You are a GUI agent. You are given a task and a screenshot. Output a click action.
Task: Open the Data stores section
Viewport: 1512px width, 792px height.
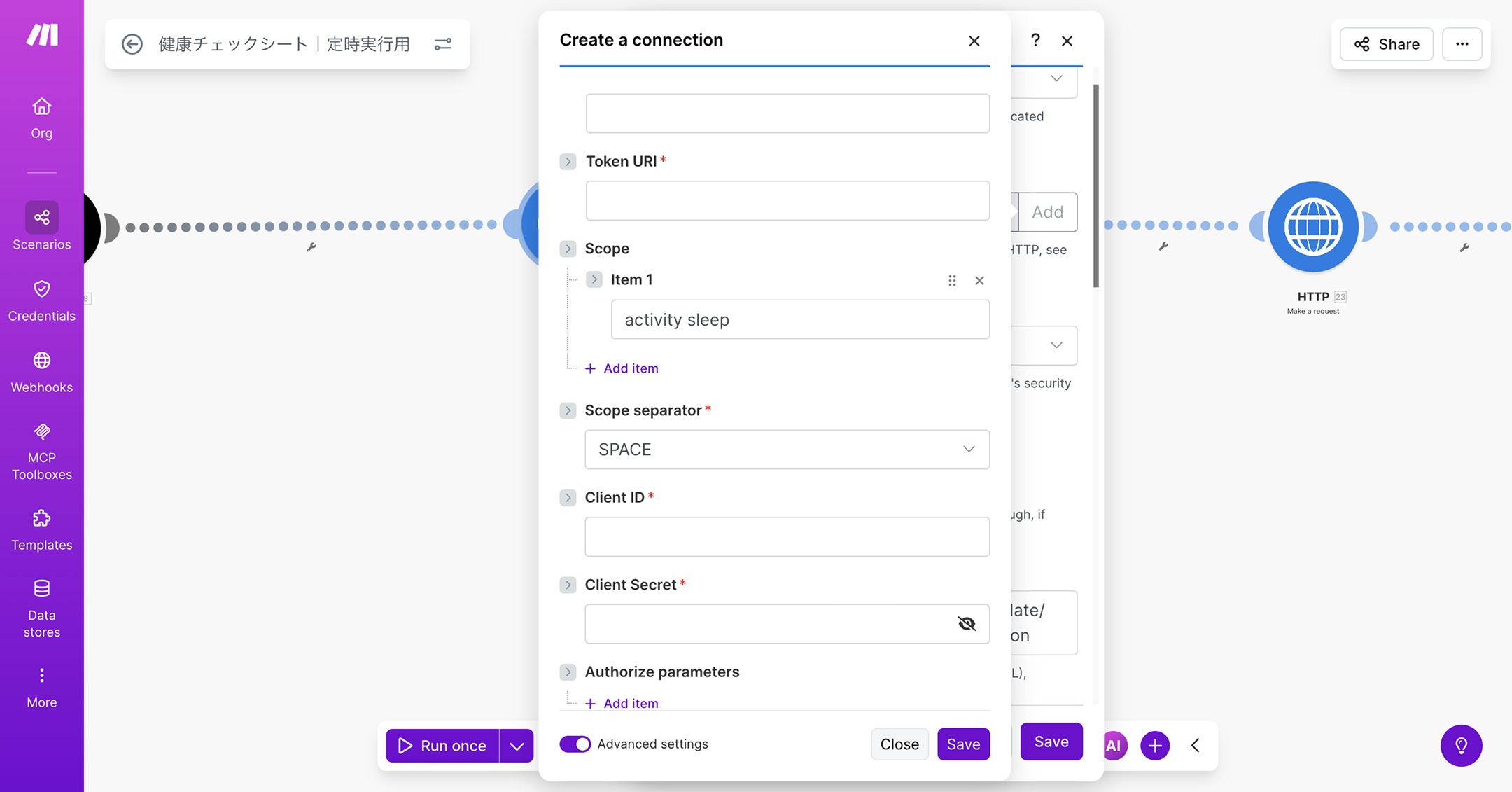click(41, 608)
